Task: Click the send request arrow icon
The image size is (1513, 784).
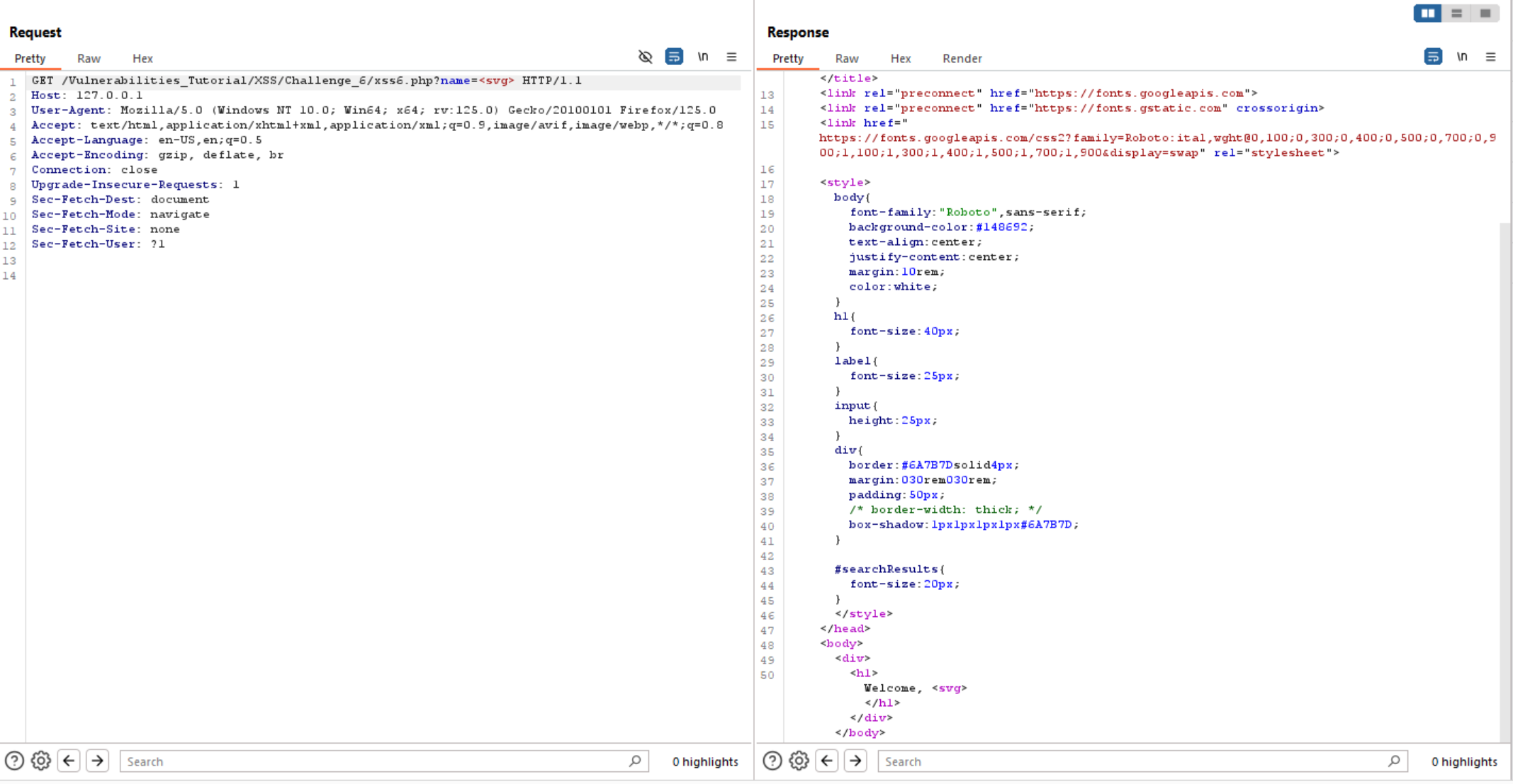Action: tap(97, 762)
